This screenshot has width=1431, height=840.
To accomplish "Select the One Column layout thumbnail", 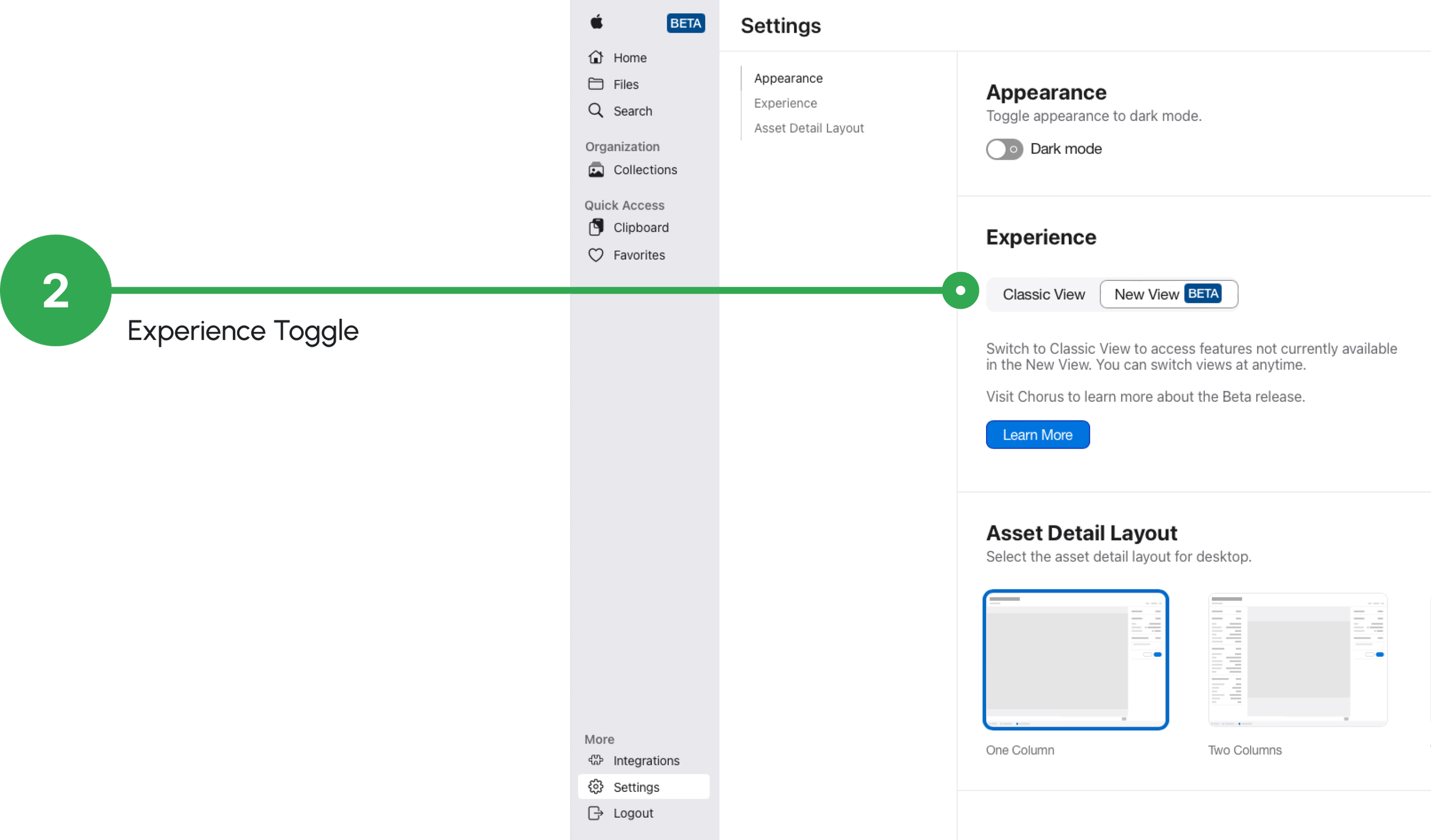I will coord(1076,660).
